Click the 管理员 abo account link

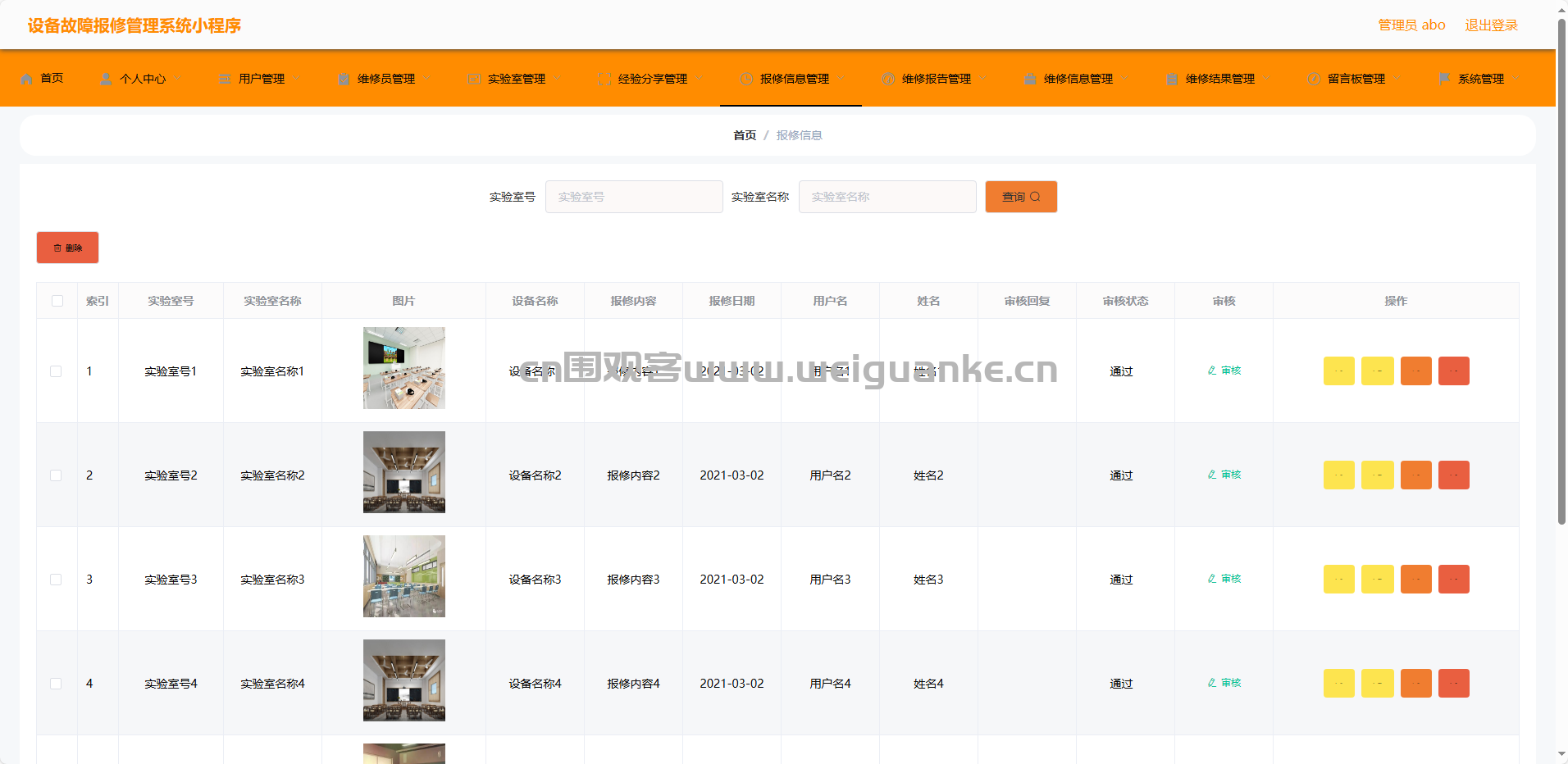click(x=1411, y=25)
